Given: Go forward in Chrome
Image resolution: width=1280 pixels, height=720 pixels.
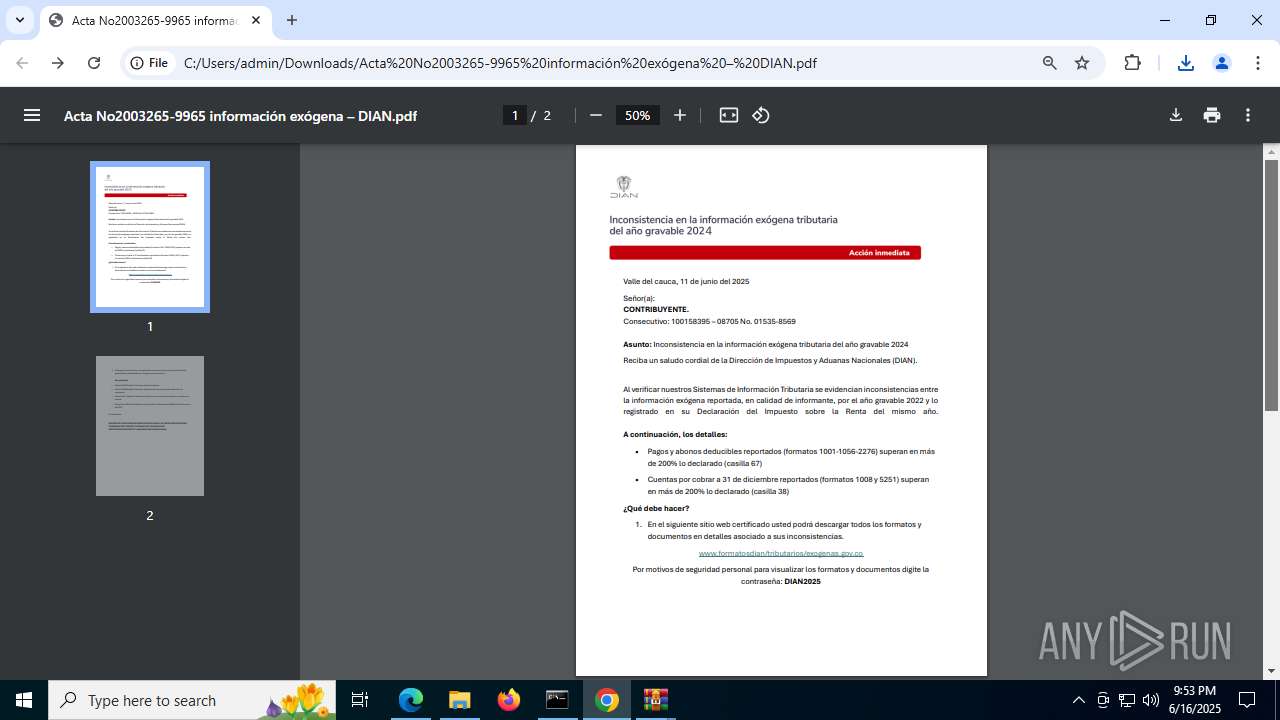Looking at the screenshot, I should (x=58, y=63).
